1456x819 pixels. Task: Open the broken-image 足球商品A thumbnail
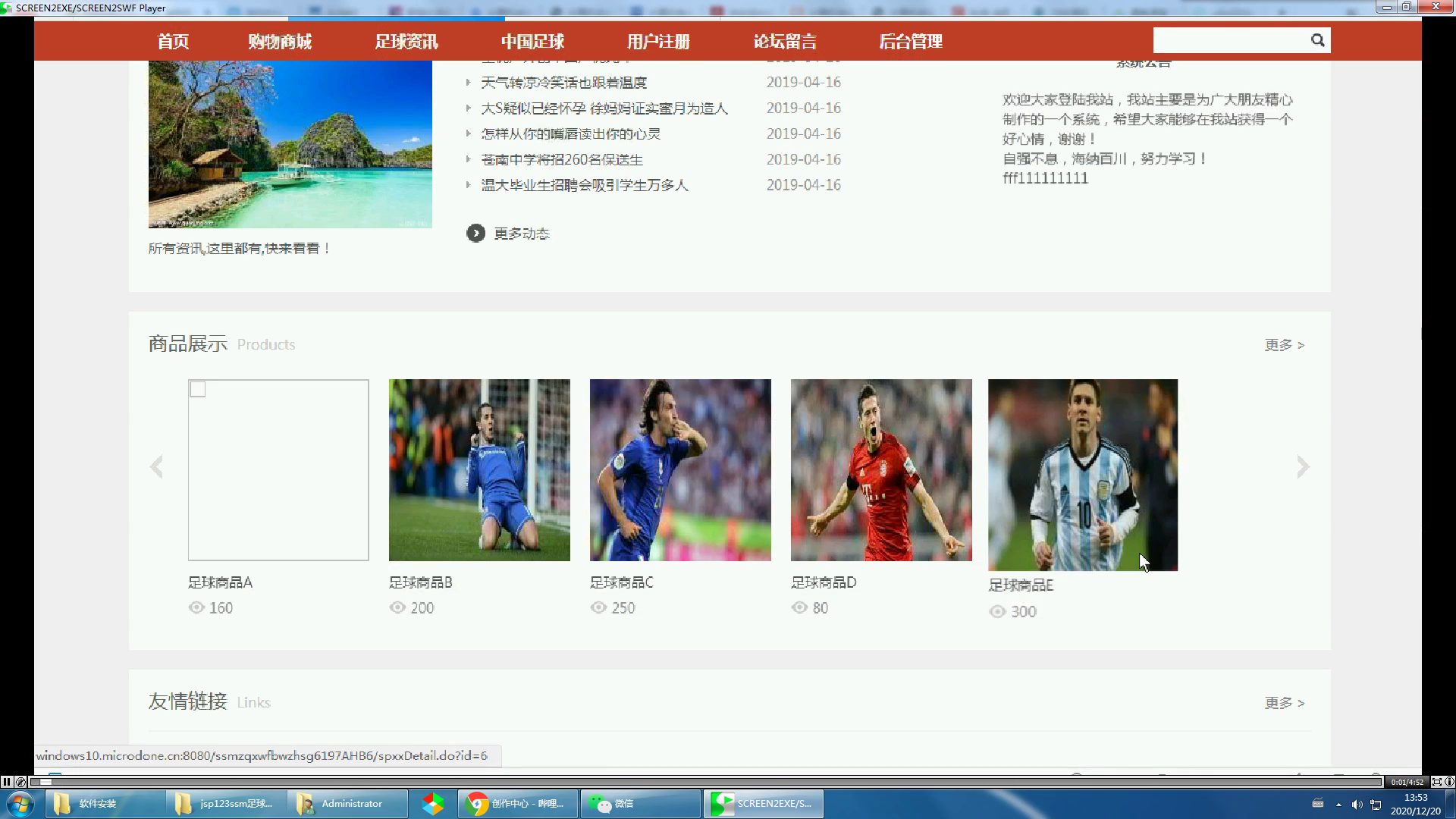click(x=278, y=470)
